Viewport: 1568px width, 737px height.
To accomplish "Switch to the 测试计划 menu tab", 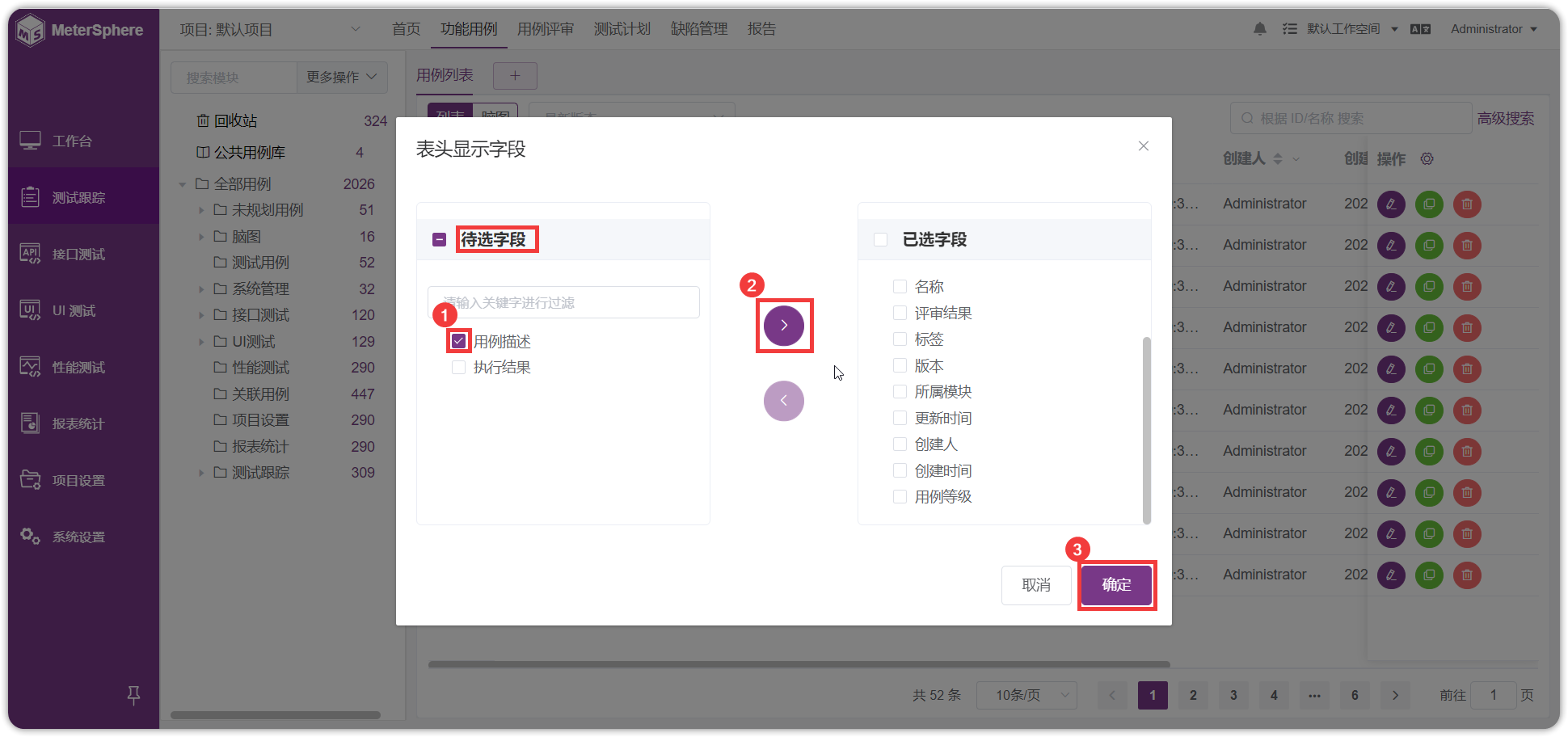I will click(x=622, y=29).
